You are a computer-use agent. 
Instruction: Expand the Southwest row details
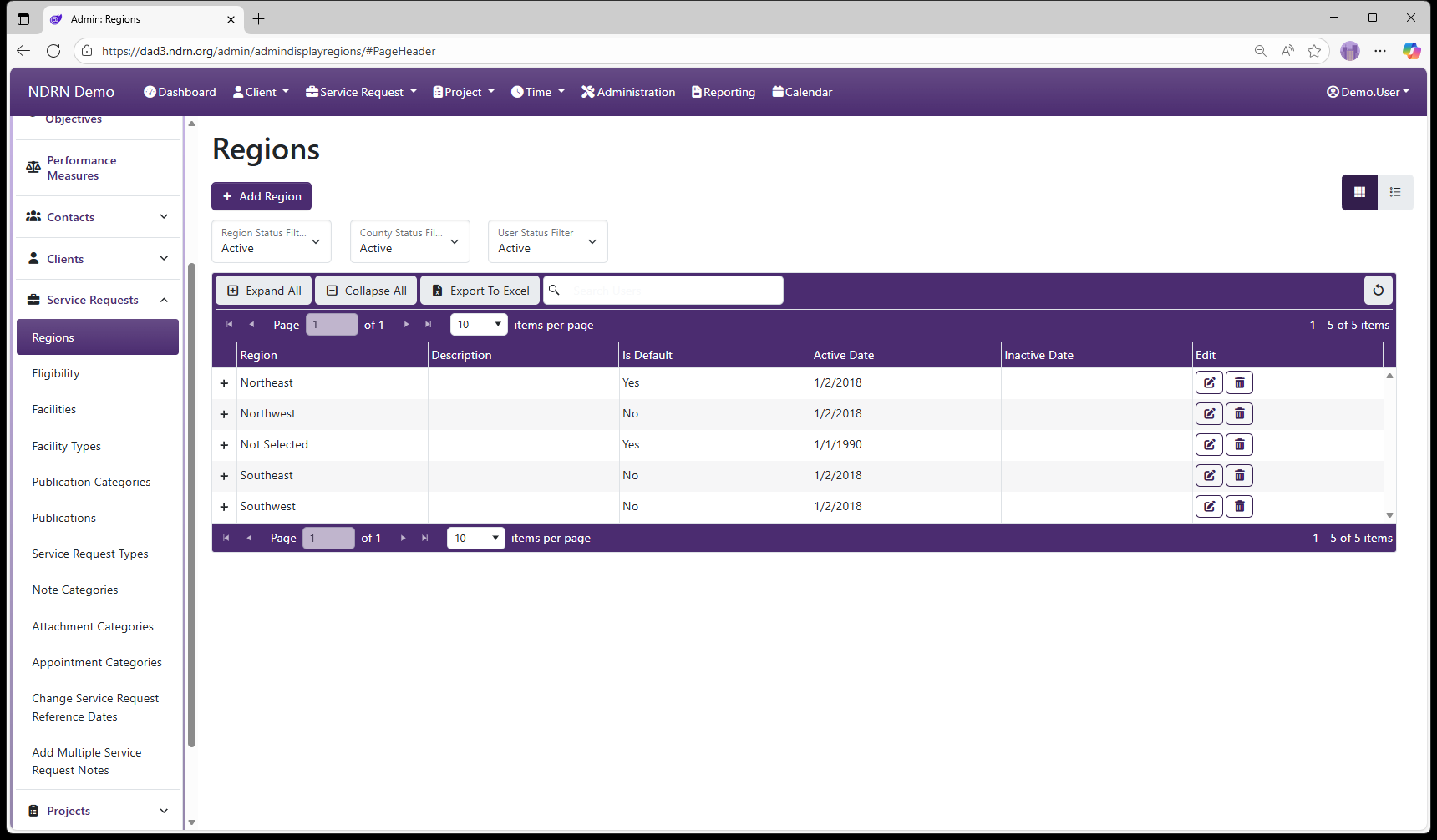[224, 507]
